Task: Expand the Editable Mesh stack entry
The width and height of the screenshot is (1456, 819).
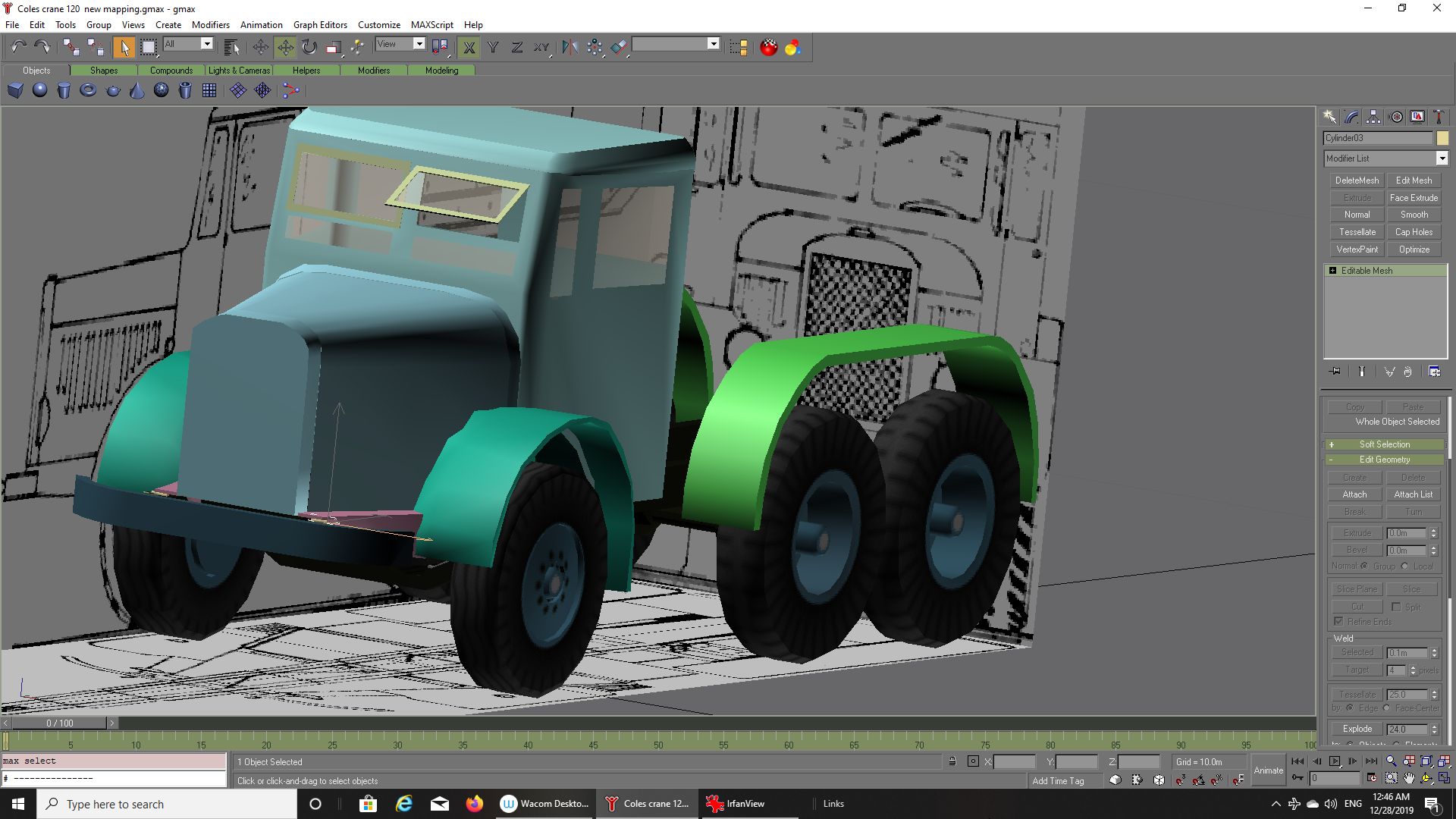Action: coord(1332,271)
